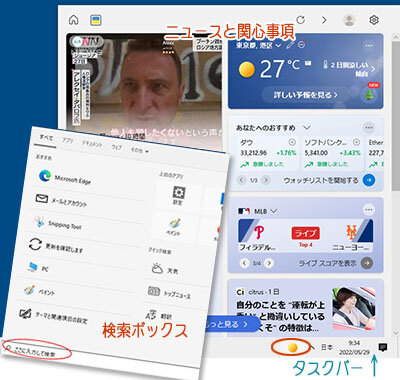Click ライブ スコアを表示 arrow button
The width and height of the screenshot is (400, 380).
367,263
